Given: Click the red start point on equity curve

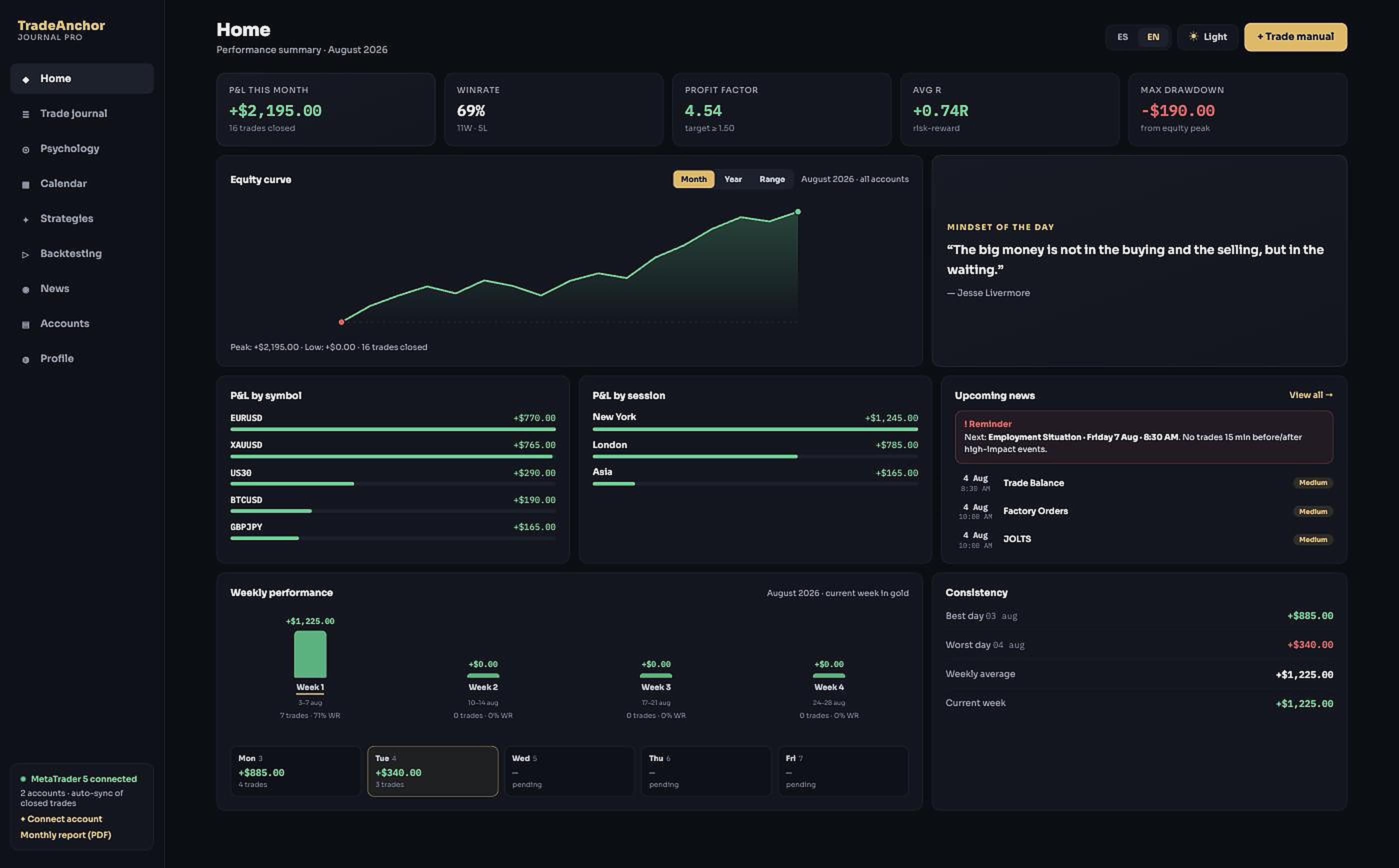Looking at the screenshot, I should 341,322.
